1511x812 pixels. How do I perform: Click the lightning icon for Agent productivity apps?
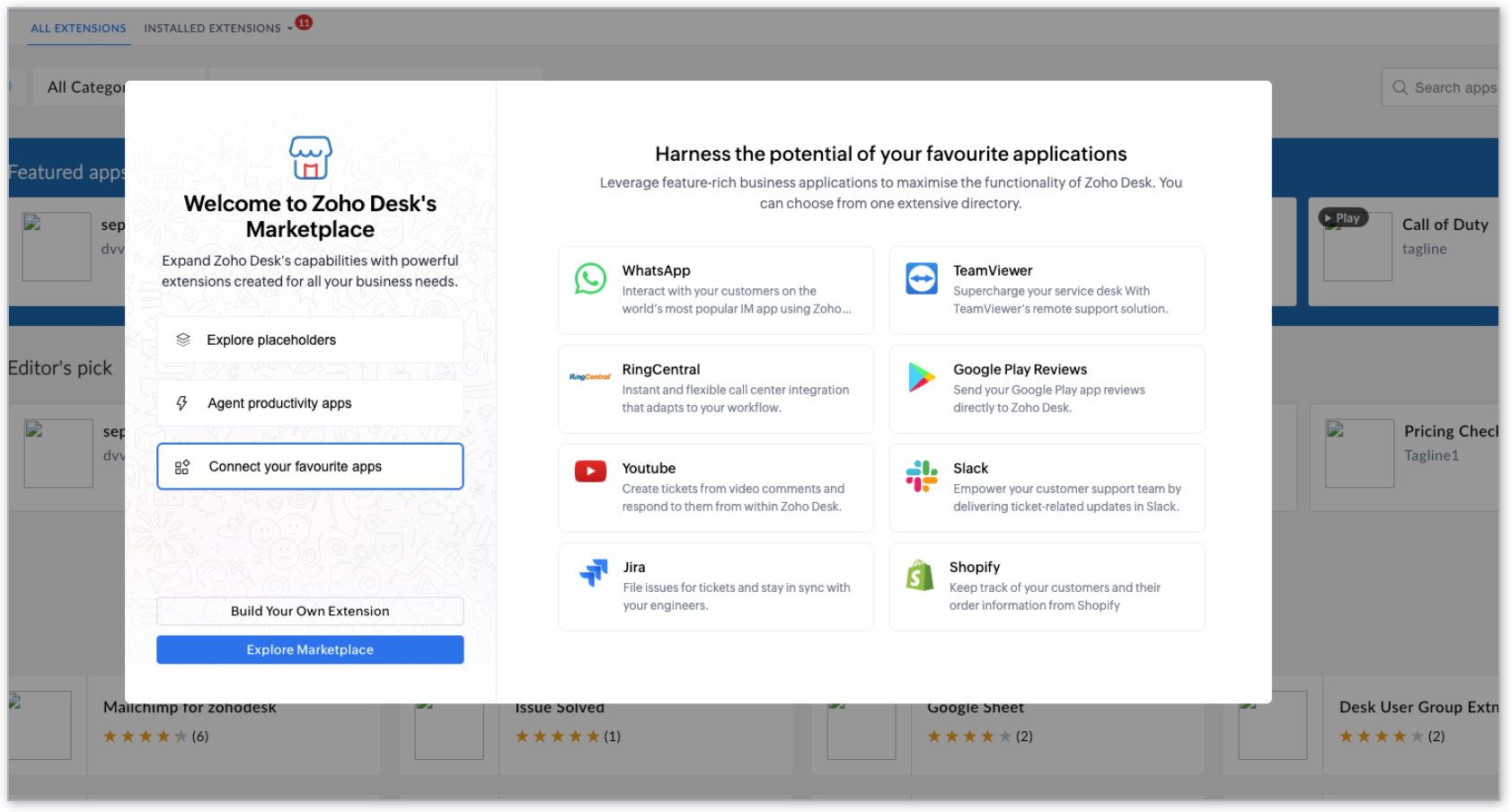coord(182,403)
